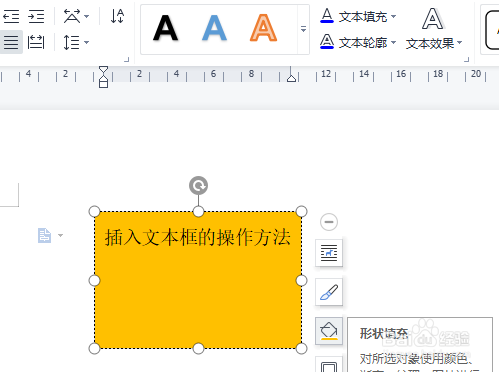Click the right-middle resize handle of text box
The height and width of the screenshot is (372, 499).
click(301, 281)
